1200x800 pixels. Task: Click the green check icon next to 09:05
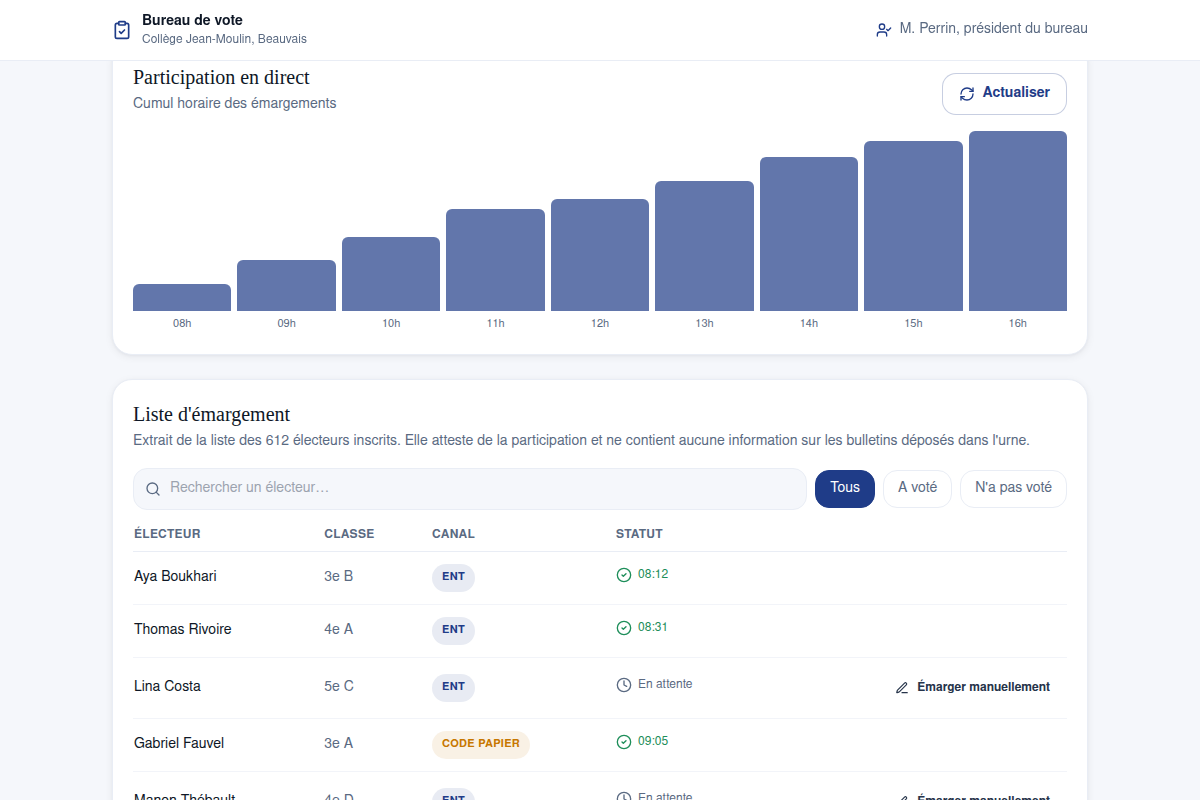(x=624, y=742)
